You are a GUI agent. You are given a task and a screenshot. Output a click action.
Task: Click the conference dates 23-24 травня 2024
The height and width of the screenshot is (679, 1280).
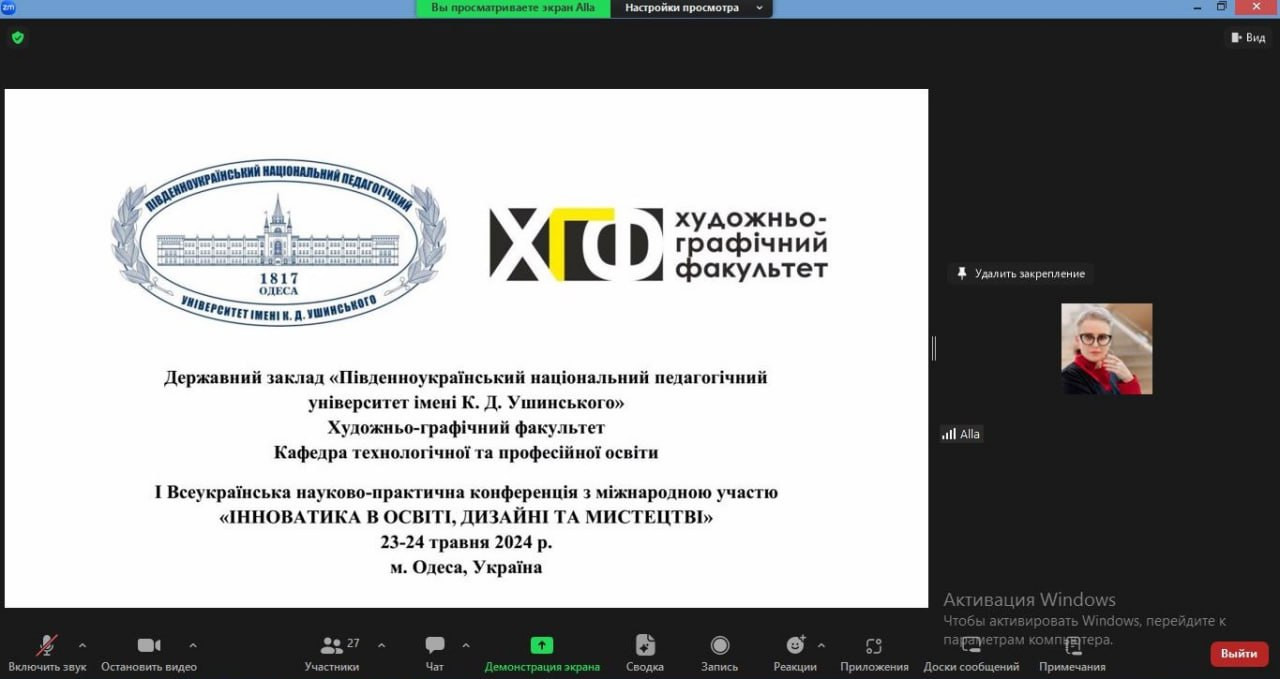(466, 543)
